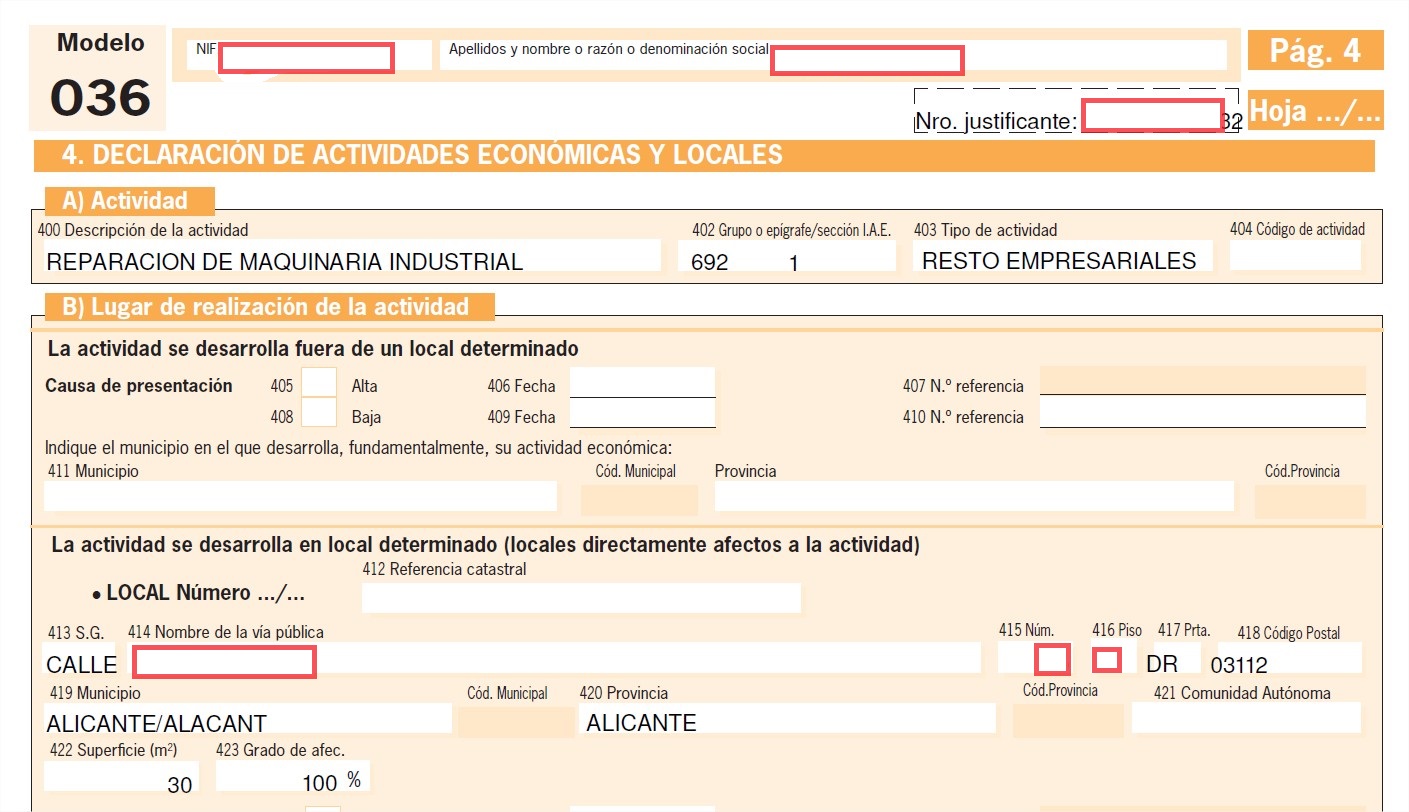Click the Causa de presentación label
Viewport: 1409px width, 812px height.
coord(139,386)
